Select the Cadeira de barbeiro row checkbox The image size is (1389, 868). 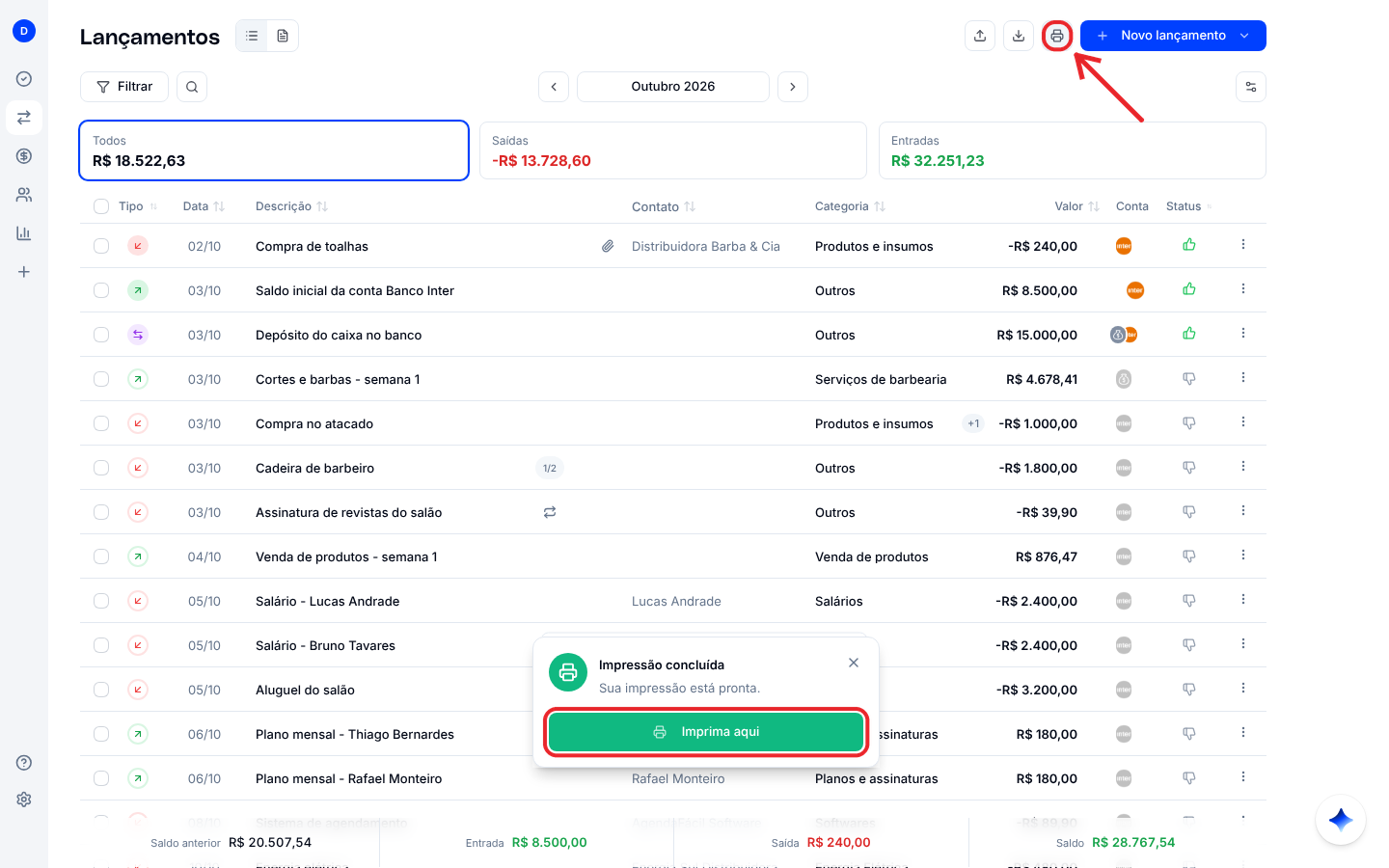tap(101, 468)
